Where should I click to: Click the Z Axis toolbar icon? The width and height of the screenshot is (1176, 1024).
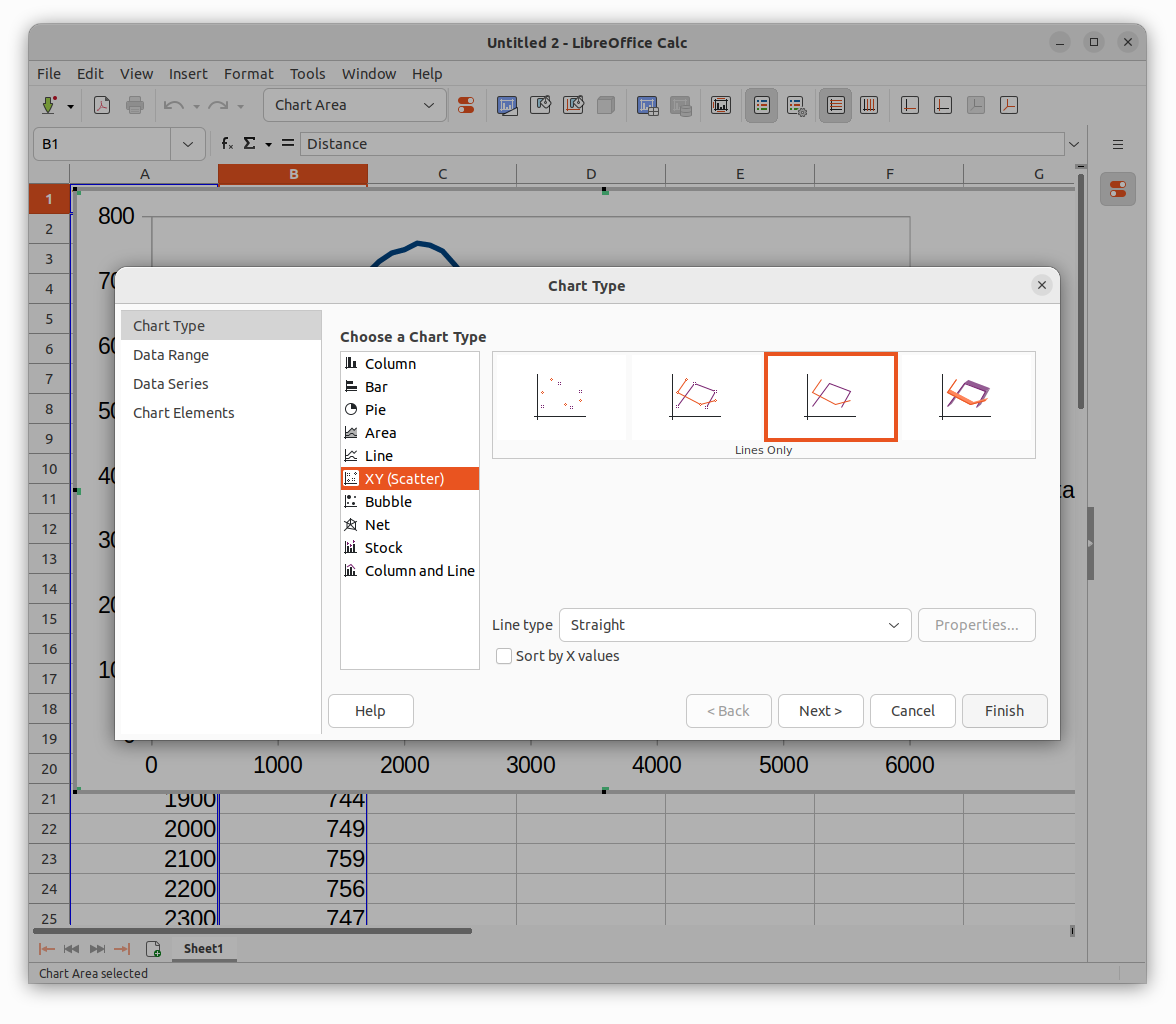(x=976, y=105)
